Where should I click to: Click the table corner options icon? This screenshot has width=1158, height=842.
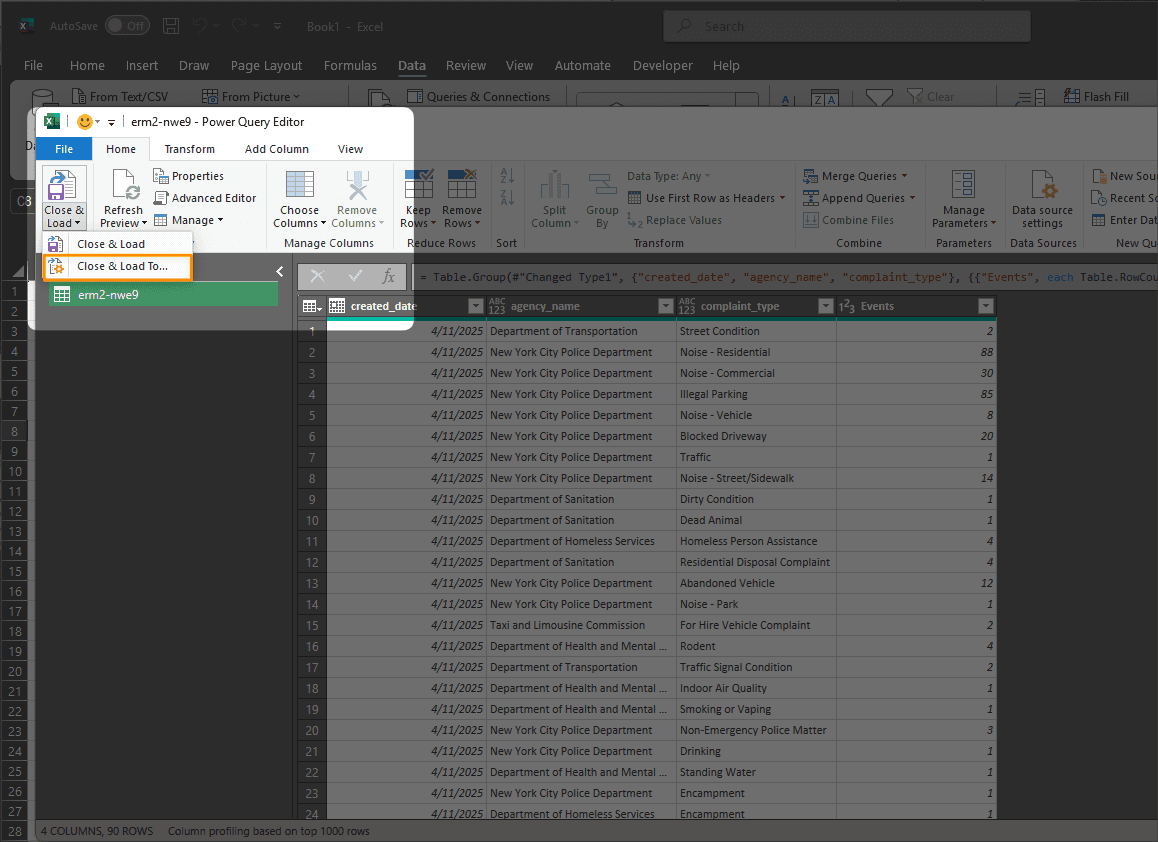pos(312,307)
